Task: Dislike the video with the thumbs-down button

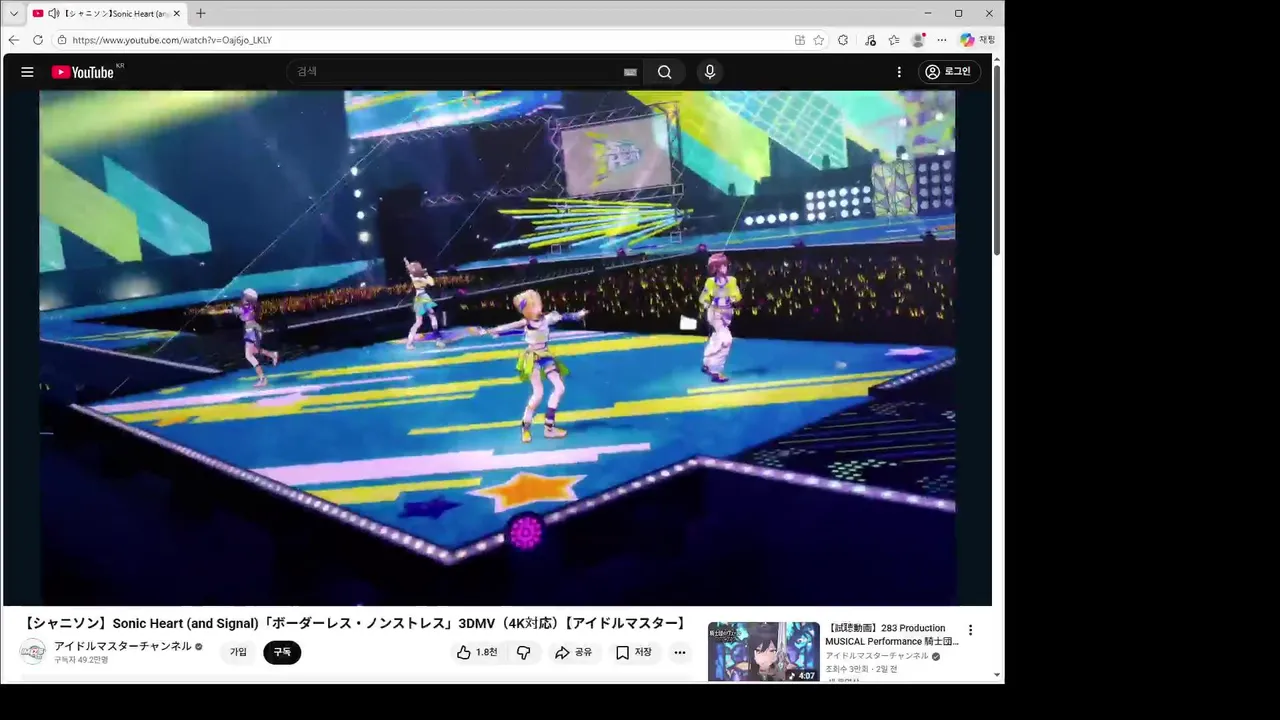Action: click(523, 652)
